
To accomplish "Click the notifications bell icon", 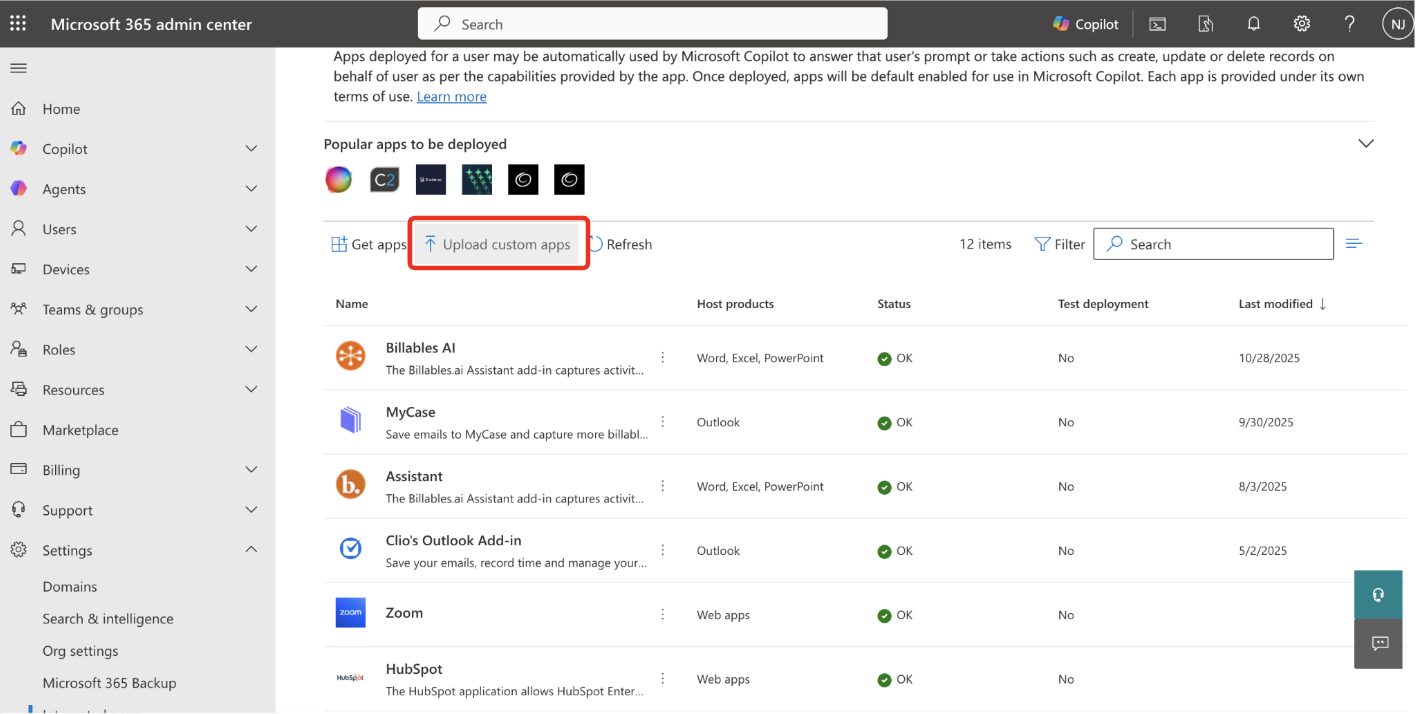I will 1253,24.
